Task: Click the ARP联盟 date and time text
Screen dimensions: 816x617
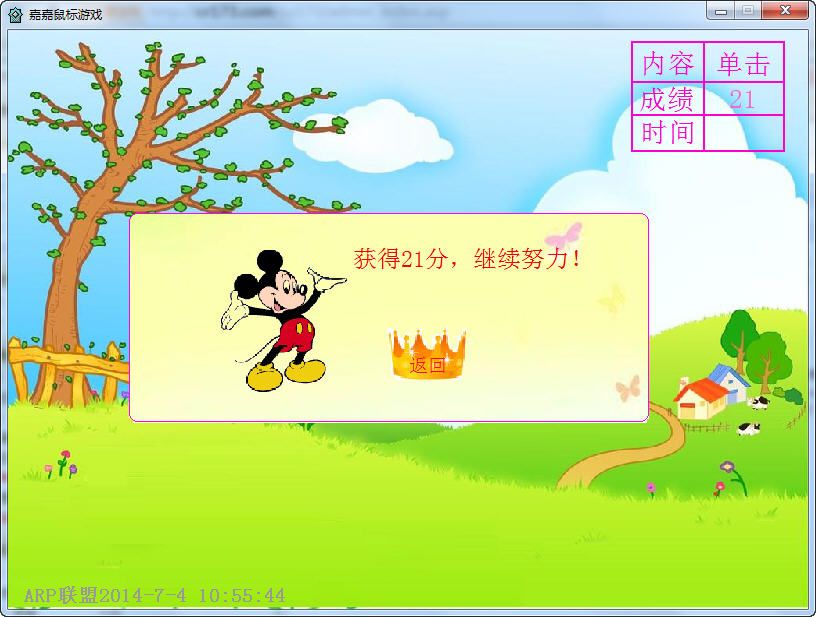Action: (x=155, y=595)
